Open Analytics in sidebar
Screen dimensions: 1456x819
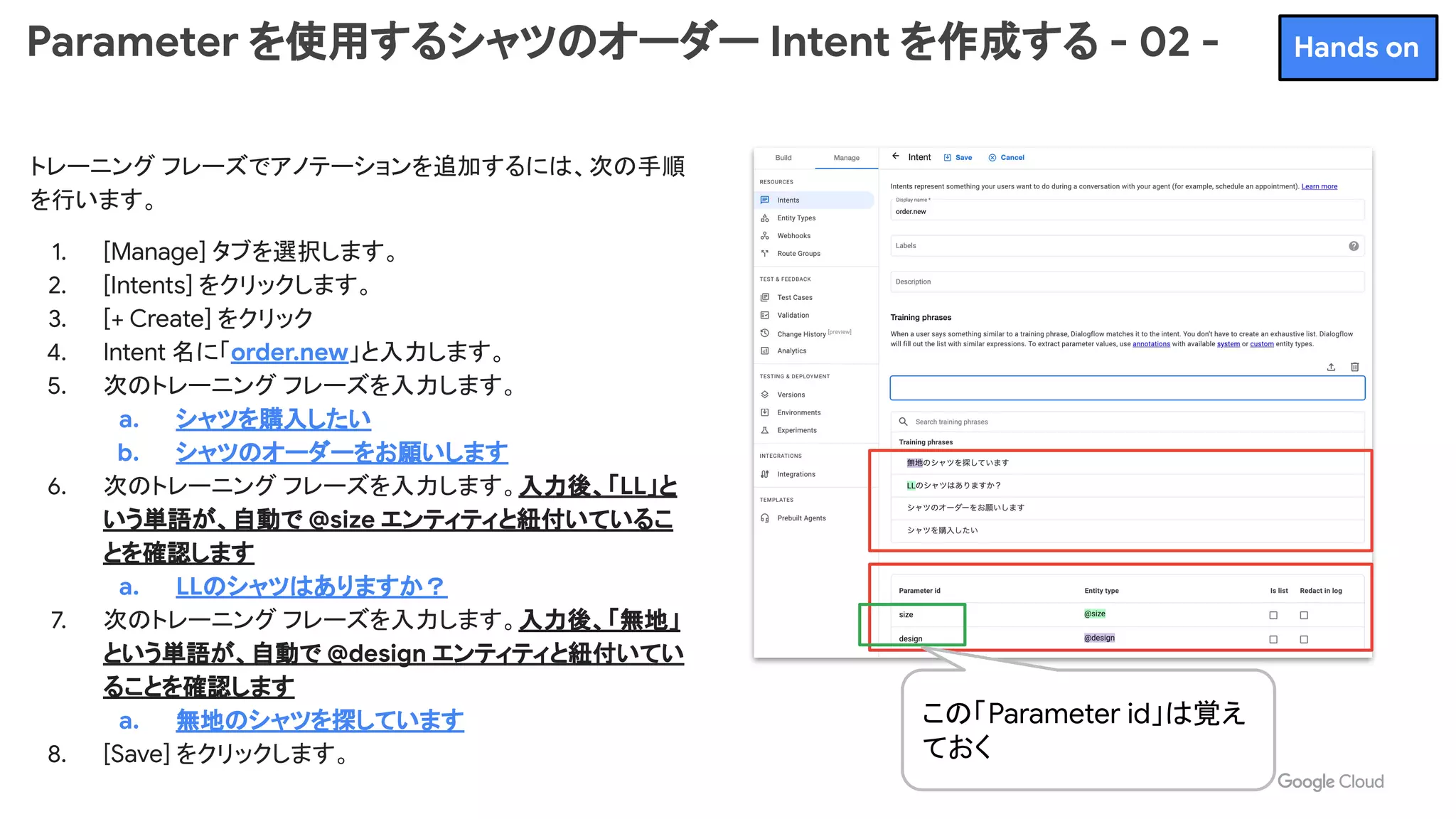point(792,351)
